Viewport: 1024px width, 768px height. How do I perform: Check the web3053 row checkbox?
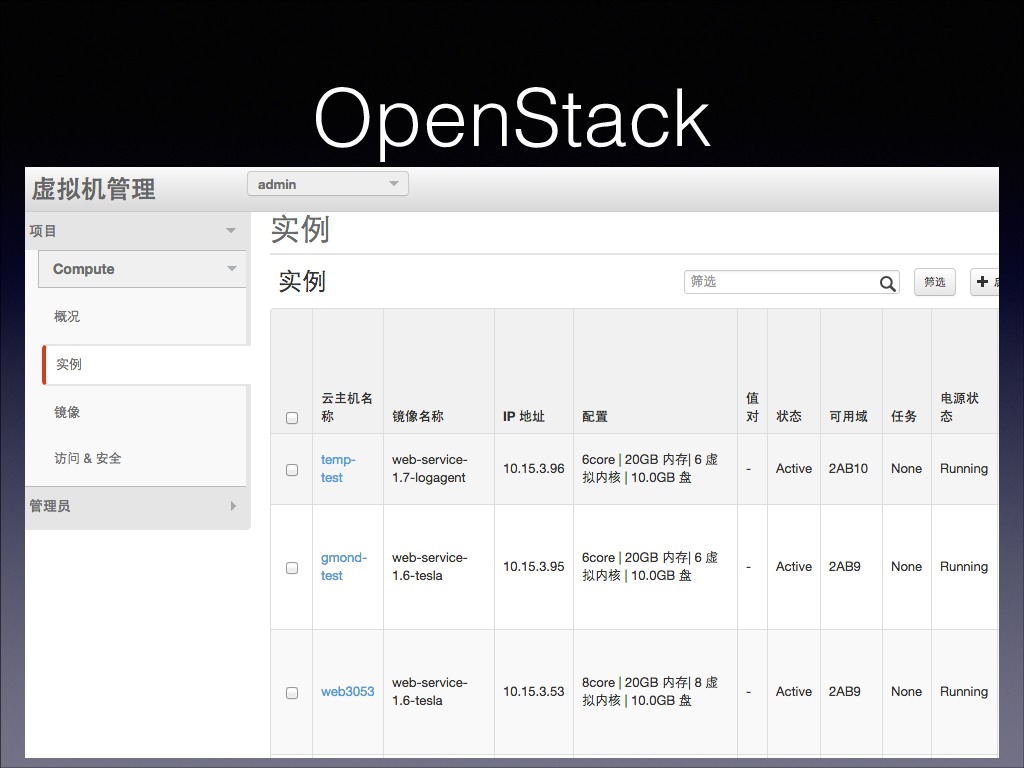coord(292,693)
